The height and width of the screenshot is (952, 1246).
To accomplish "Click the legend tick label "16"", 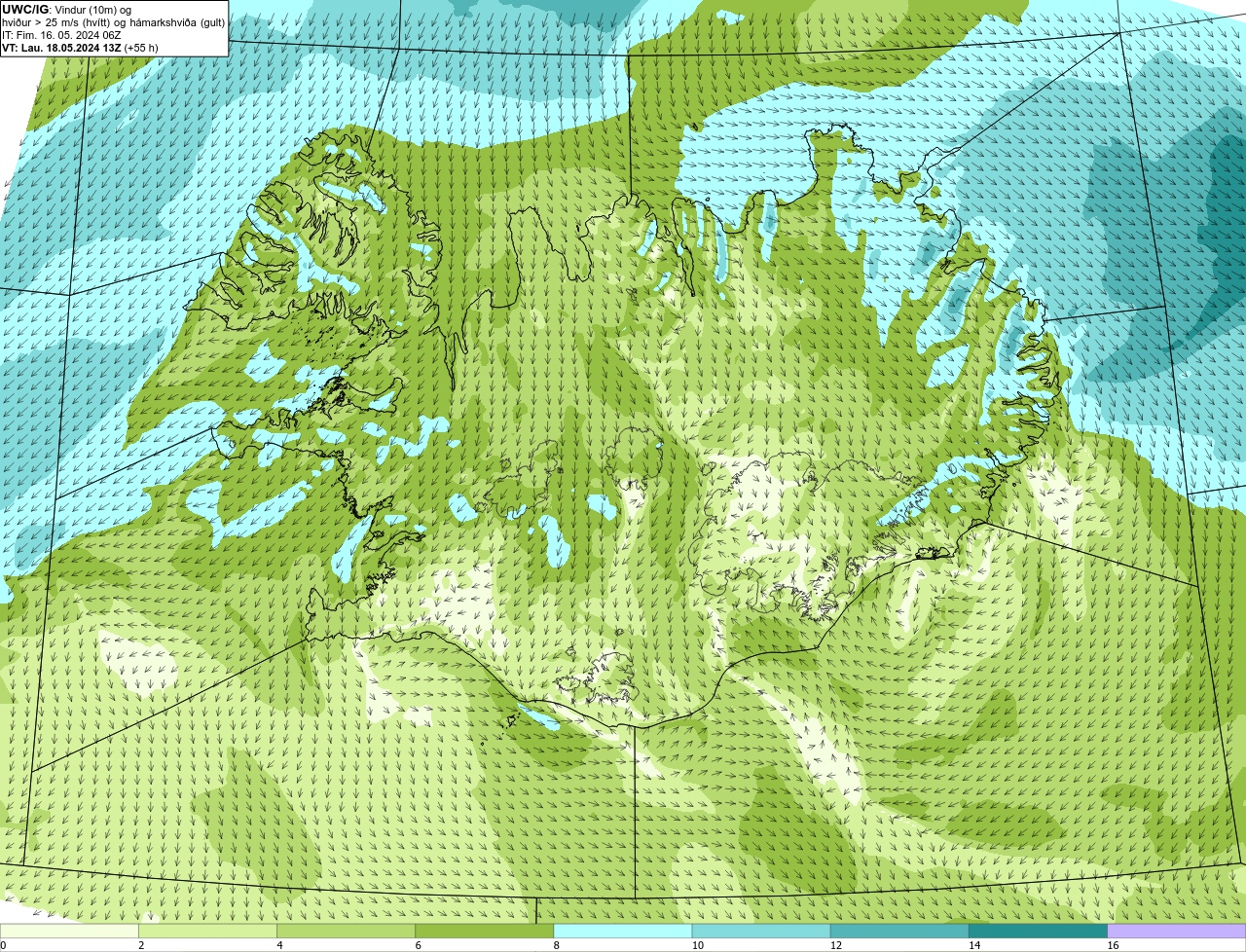I will pos(1113,945).
